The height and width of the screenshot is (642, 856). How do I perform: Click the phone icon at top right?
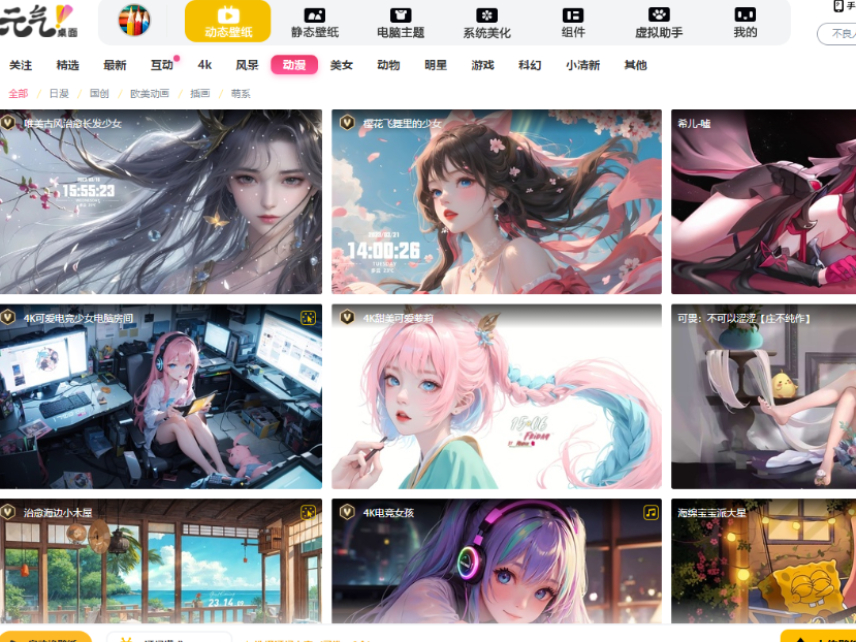839,6
